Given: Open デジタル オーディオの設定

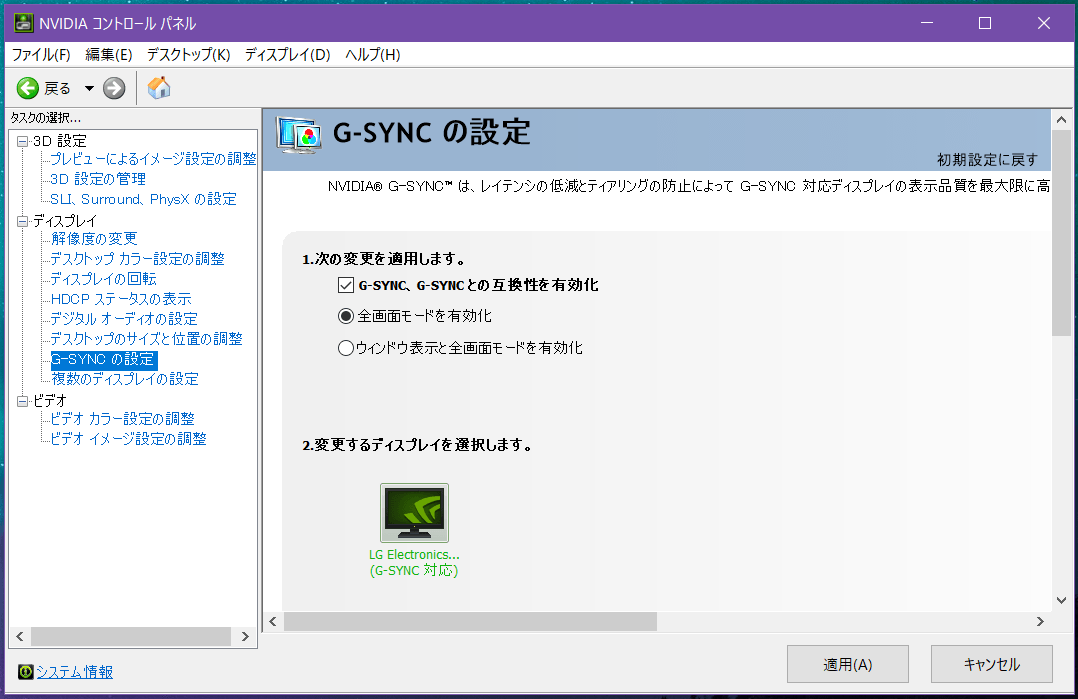Looking at the screenshot, I should click(x=124, y=318).
